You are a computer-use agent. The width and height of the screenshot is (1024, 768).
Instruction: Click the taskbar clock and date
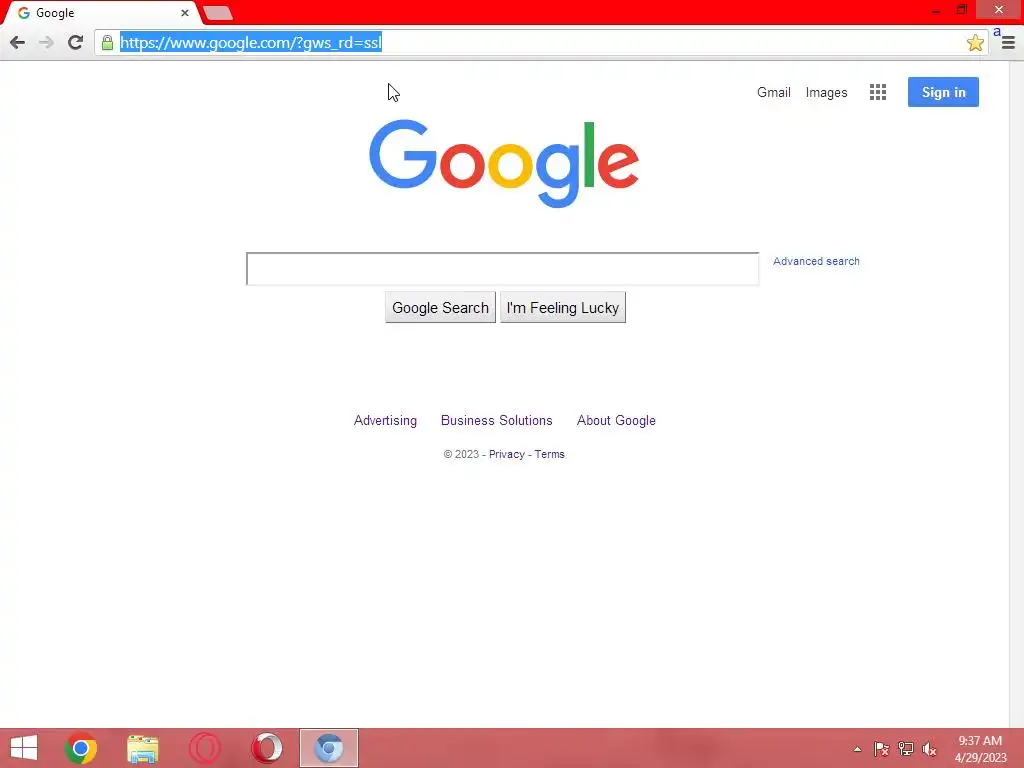coord(980,749)
